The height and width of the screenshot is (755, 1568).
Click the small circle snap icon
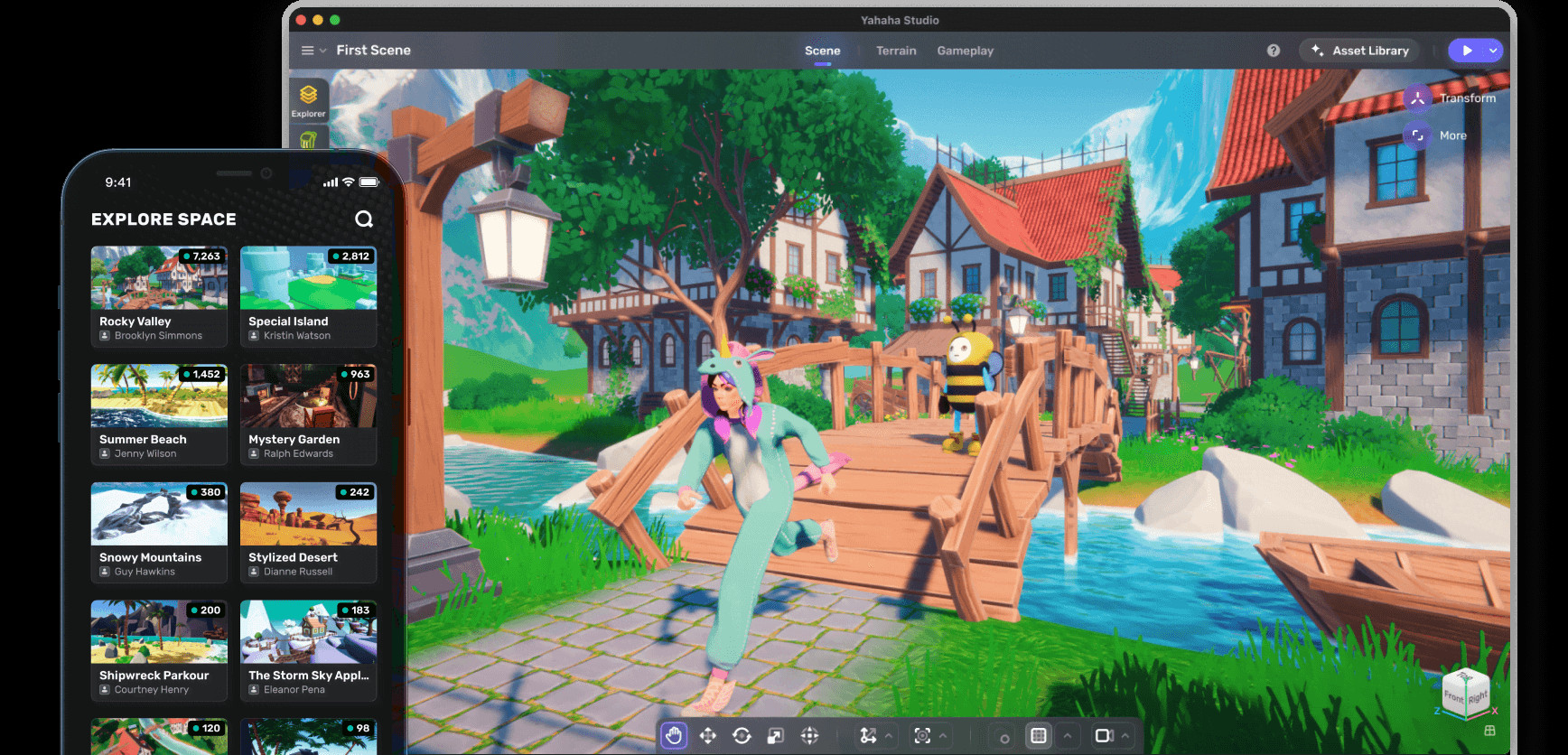1003,738
